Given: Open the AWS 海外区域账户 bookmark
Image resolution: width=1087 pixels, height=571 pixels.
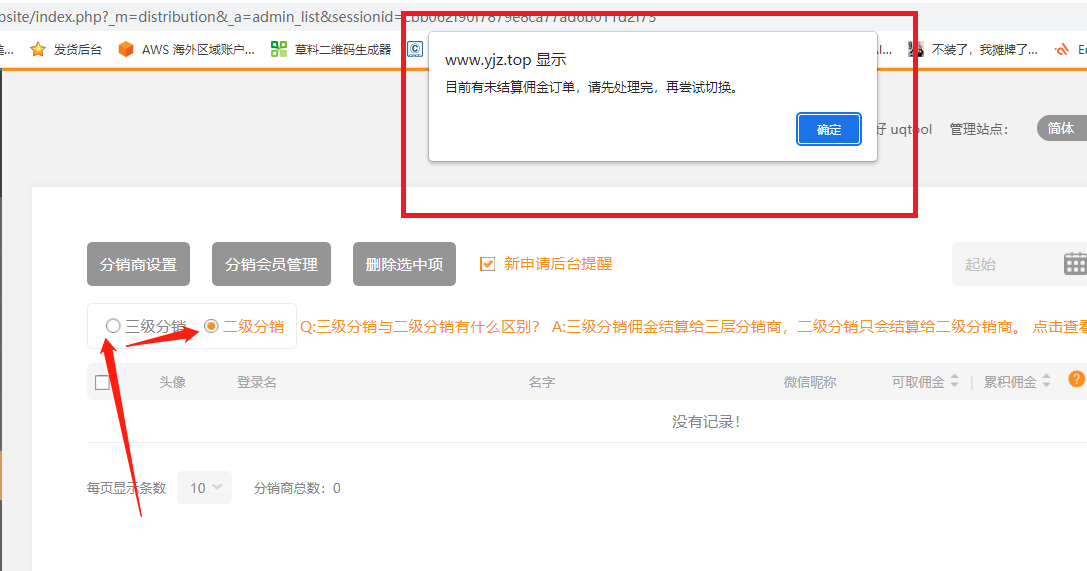Looking at the screenshot, I should pos(187,49).
